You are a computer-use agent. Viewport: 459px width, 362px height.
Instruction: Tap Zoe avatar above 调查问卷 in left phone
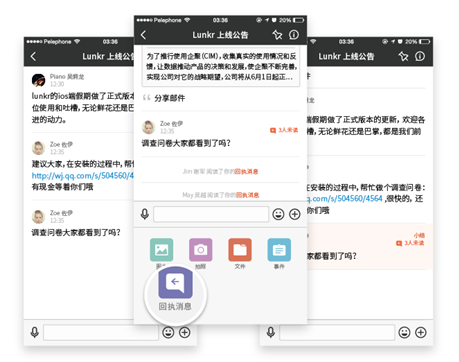38,217
